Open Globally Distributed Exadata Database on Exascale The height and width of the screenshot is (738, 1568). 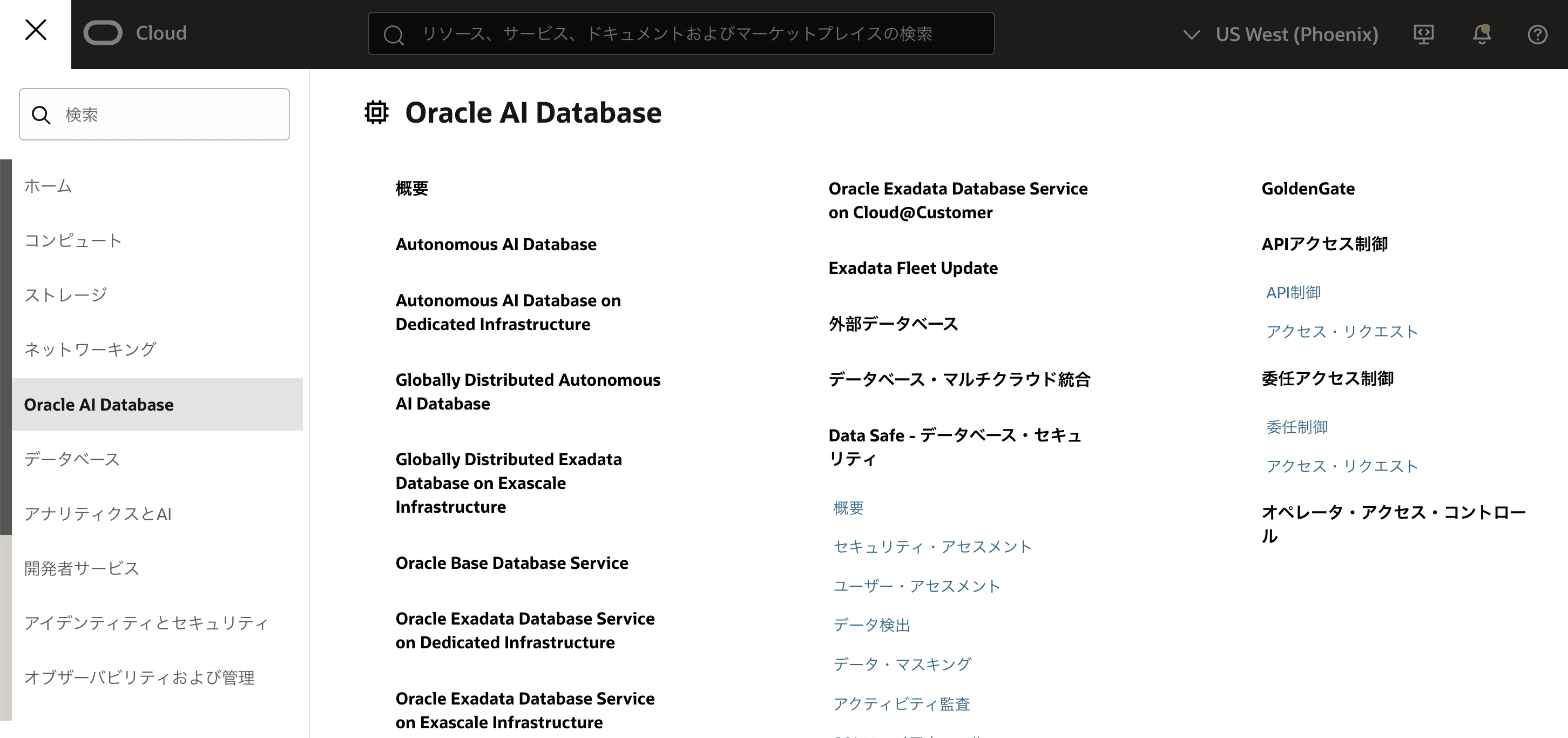coord(508,483)
